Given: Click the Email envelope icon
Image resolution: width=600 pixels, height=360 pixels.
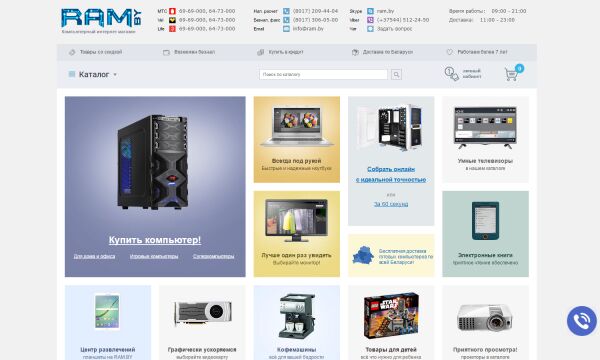Looking at the screenshot, I should point(286,29).
